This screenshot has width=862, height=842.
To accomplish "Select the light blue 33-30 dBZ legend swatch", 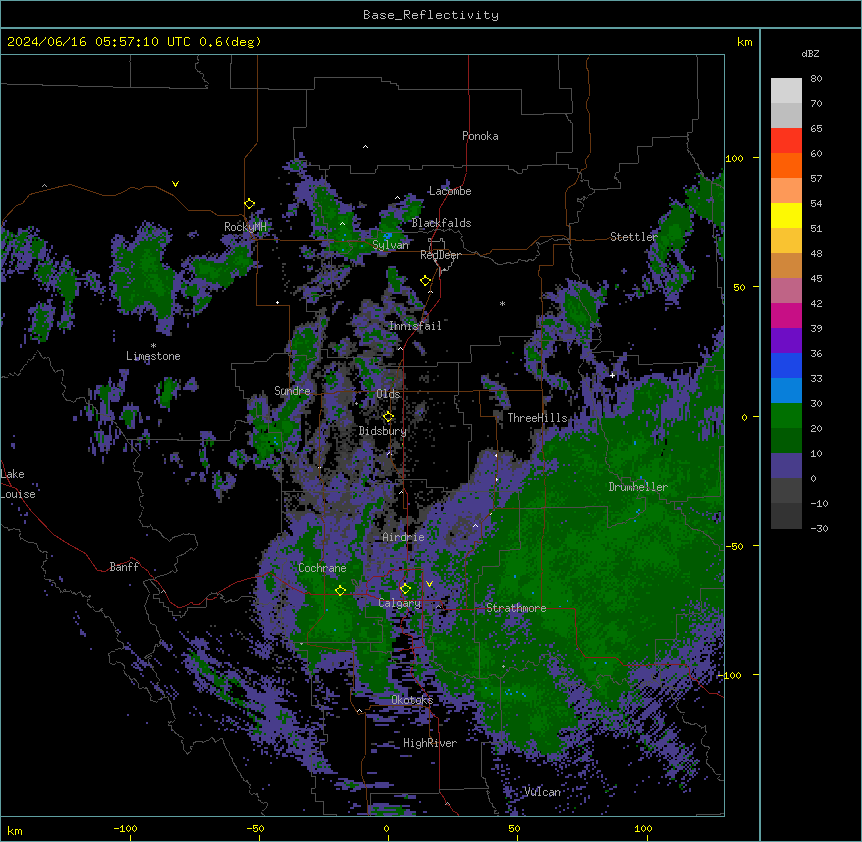I will tap(786, 391).
